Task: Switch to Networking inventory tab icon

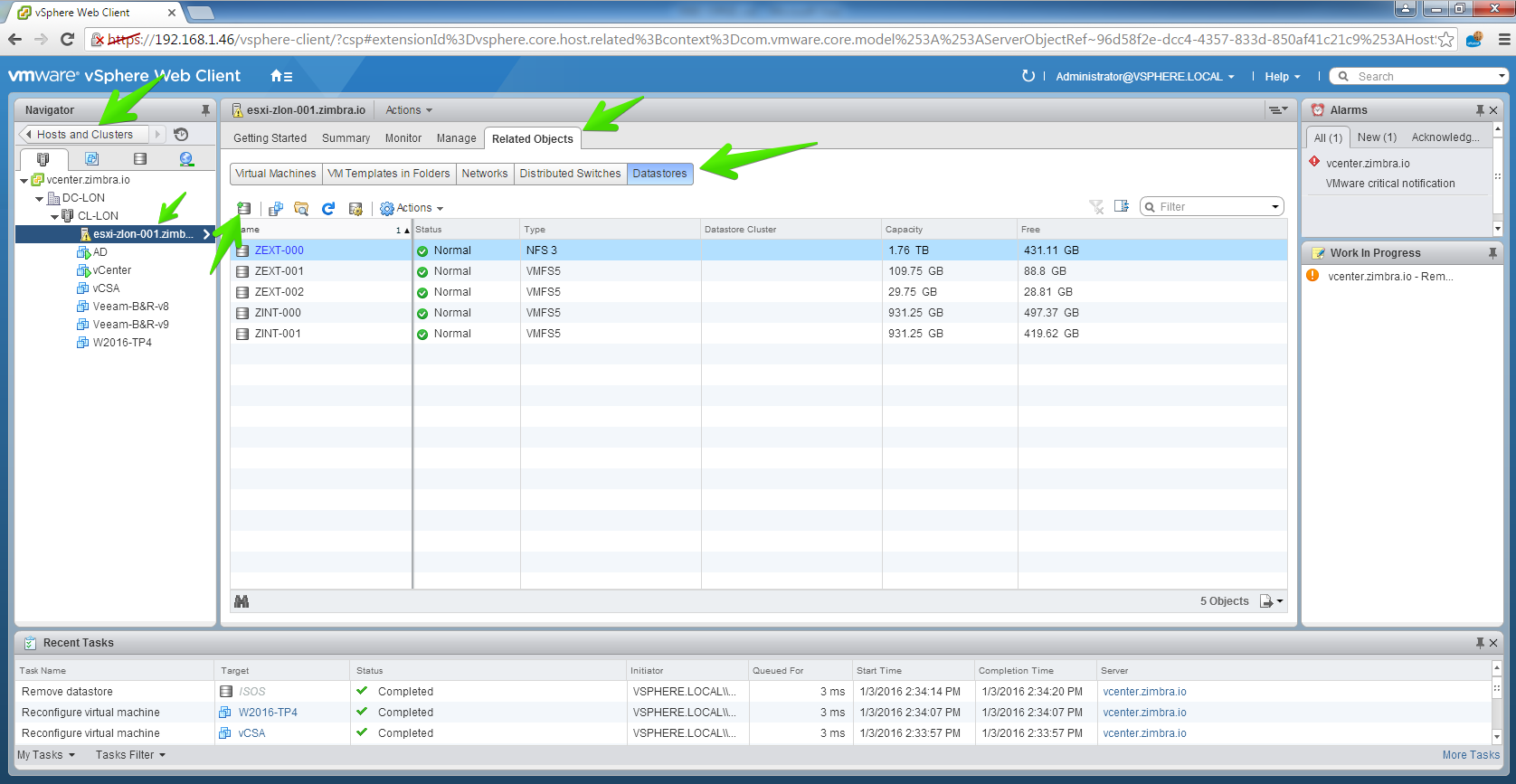Action: (186, 159)
